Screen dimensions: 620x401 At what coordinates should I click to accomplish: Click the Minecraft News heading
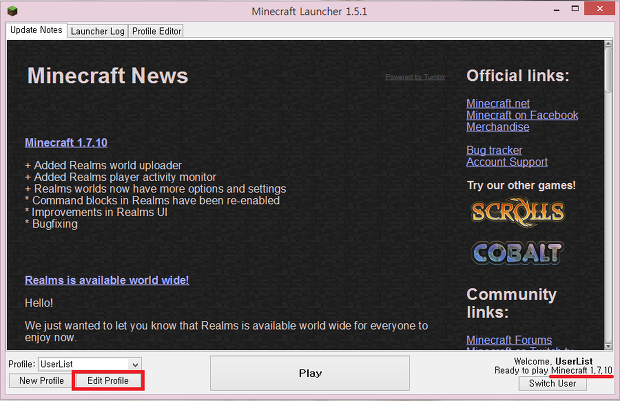click(x=108, y=75)
